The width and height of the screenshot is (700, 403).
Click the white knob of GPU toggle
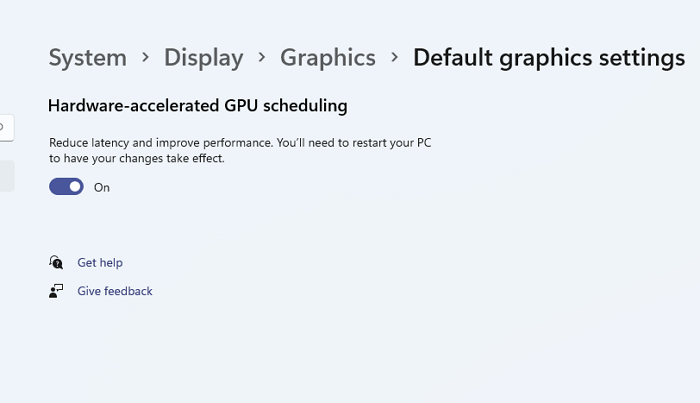click(75, 187)
